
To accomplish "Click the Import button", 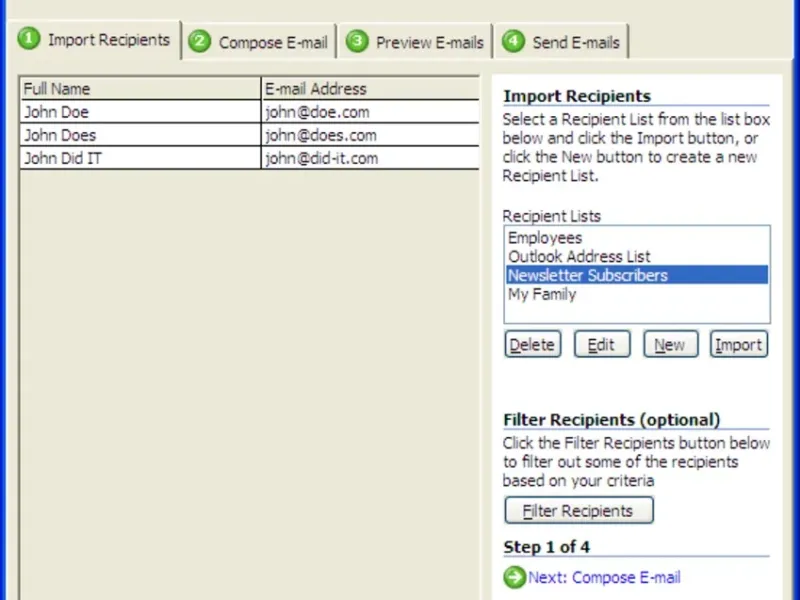I will coord(739,344).
